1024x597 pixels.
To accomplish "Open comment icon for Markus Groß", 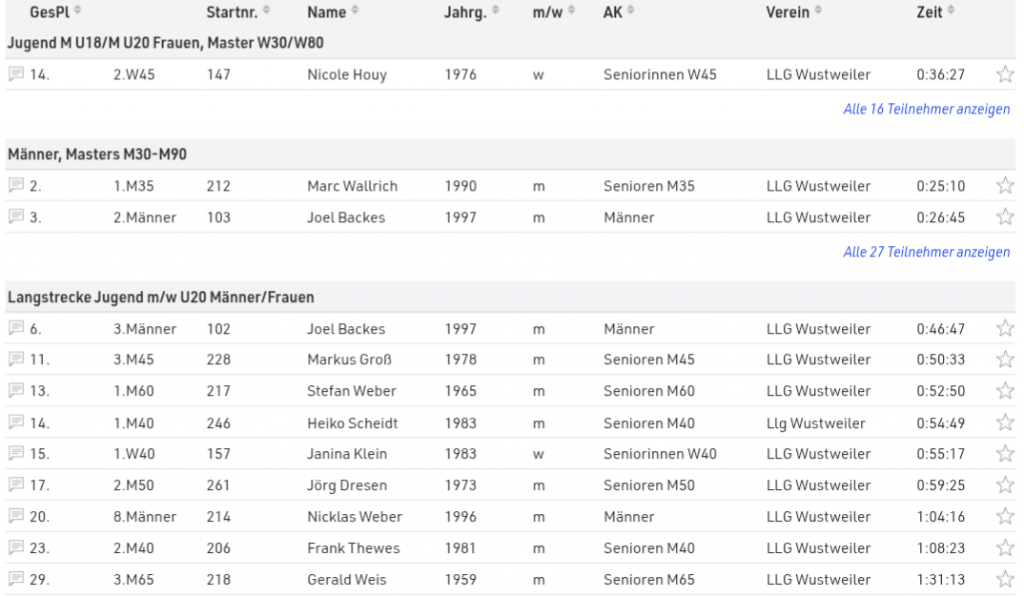I will click(x=16, y=359).
